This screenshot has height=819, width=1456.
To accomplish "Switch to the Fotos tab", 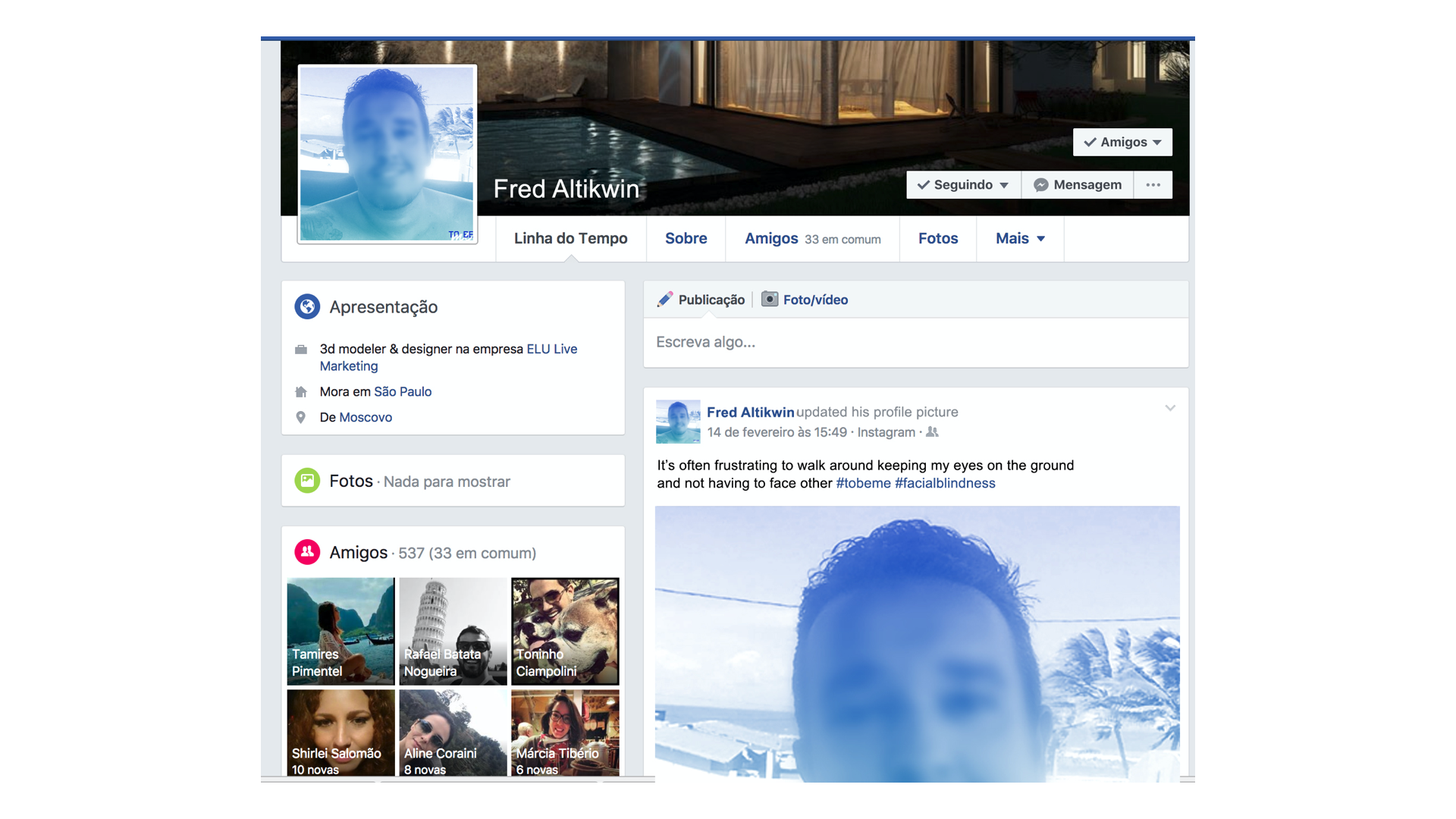I will click(x=938, y=239).
